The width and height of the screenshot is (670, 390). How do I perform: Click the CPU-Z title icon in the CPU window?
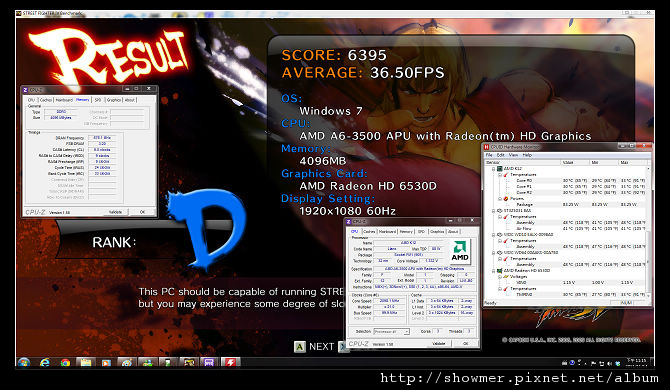point(350,222)
